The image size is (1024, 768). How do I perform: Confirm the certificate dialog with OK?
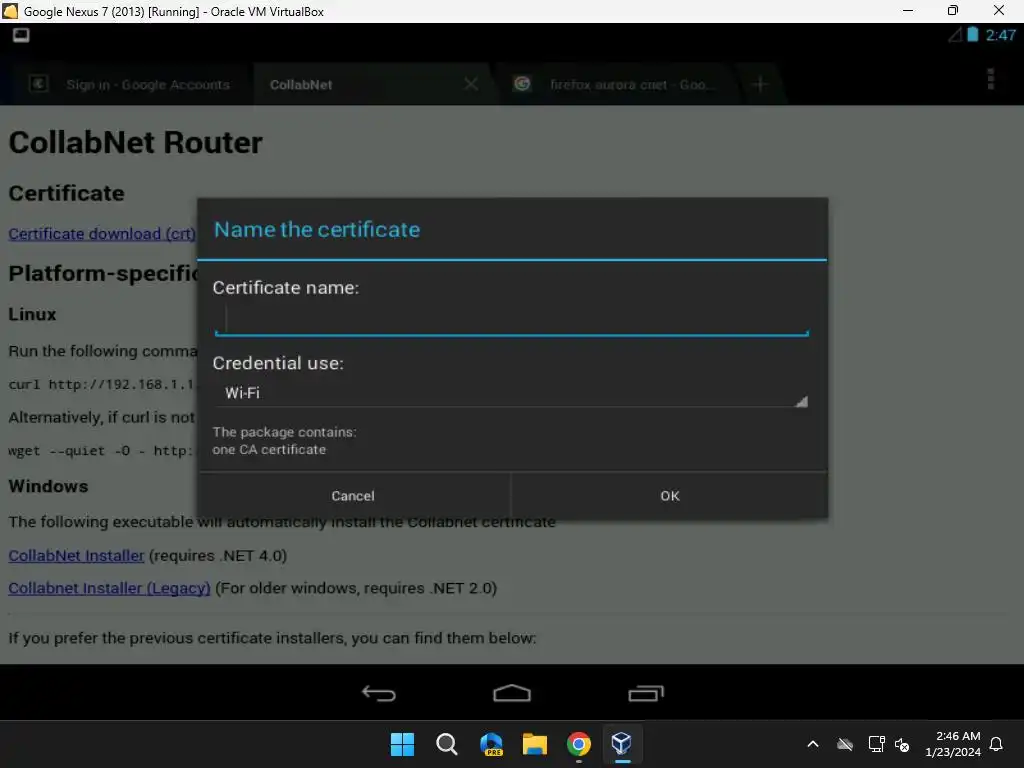click(x=669, y=496)
